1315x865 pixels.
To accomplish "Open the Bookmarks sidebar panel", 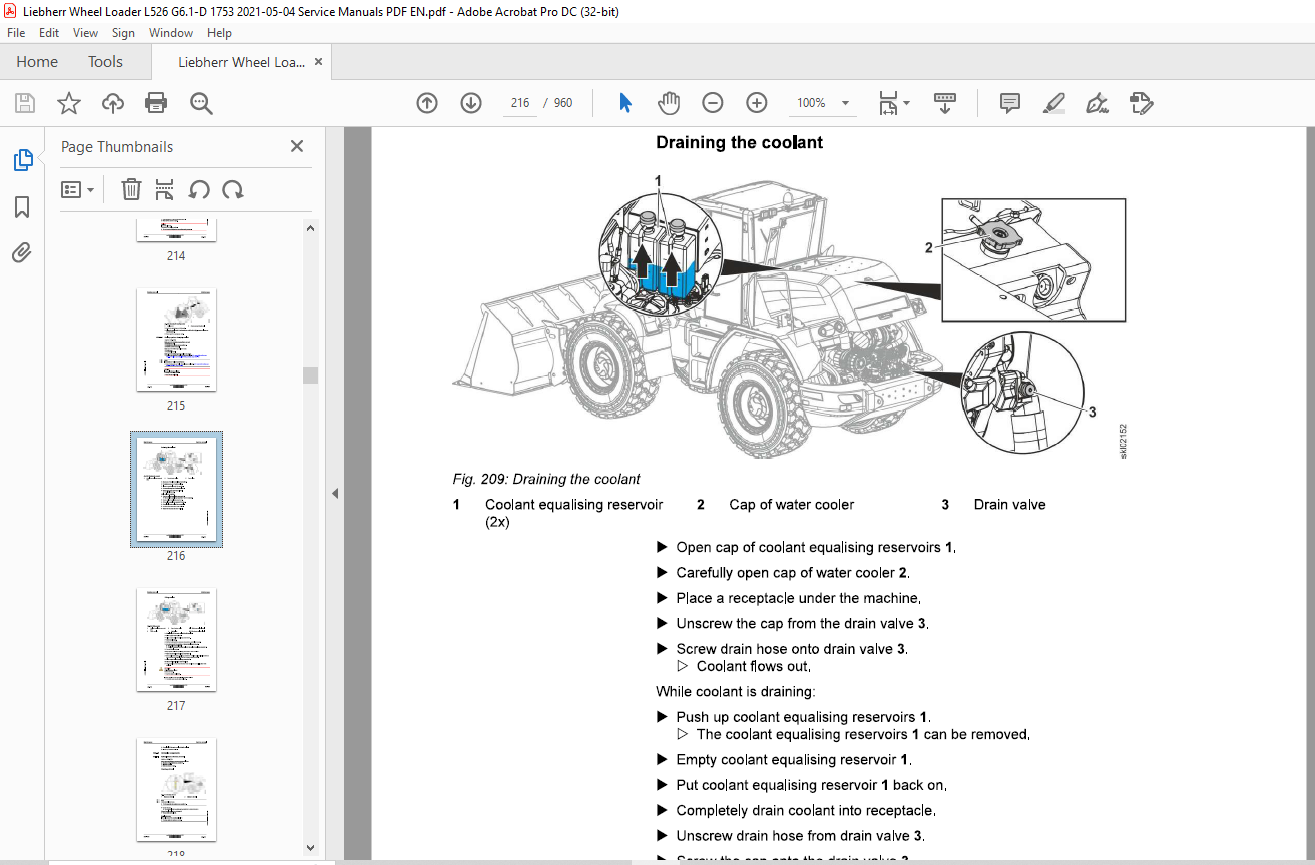I will [x=22, y=207].
